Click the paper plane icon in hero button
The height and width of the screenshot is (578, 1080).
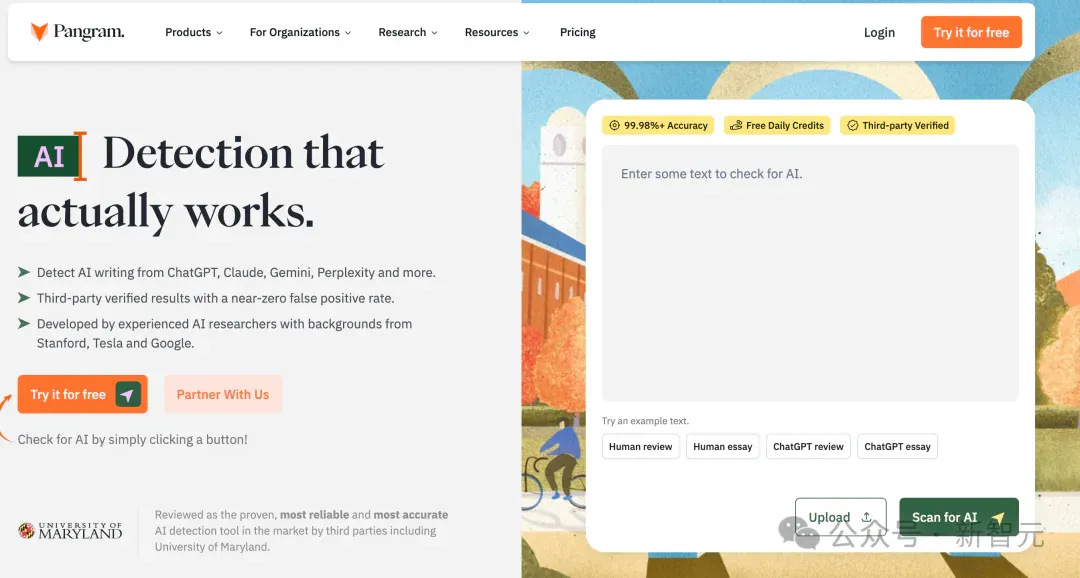coord(127,395)
